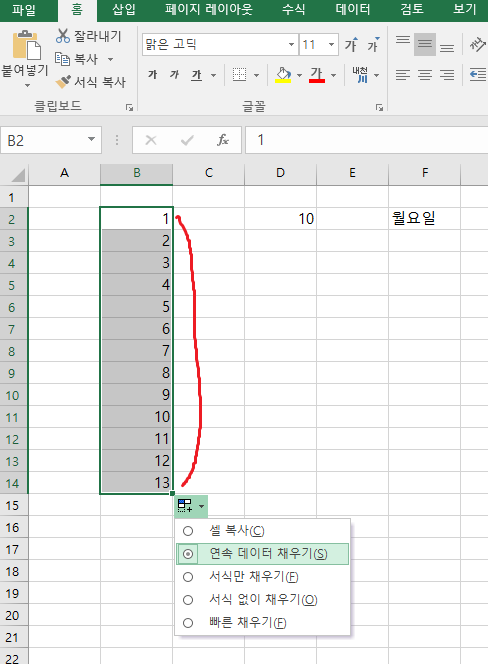Insert function with fx icon
The image size is (488, 664).
(223, 140)
